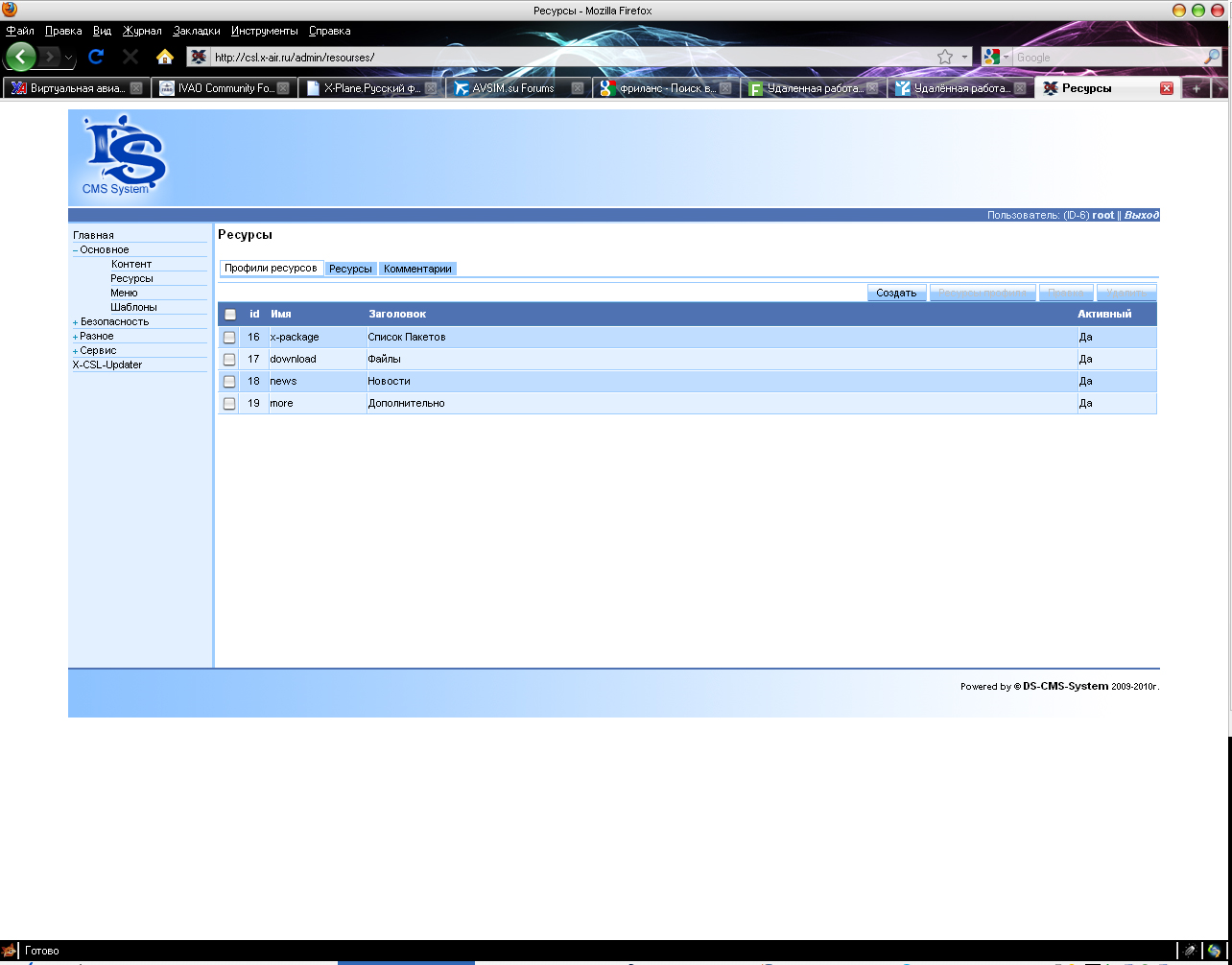
Task: Click inside the address bar input field
Action: click(x=480, y=57)
